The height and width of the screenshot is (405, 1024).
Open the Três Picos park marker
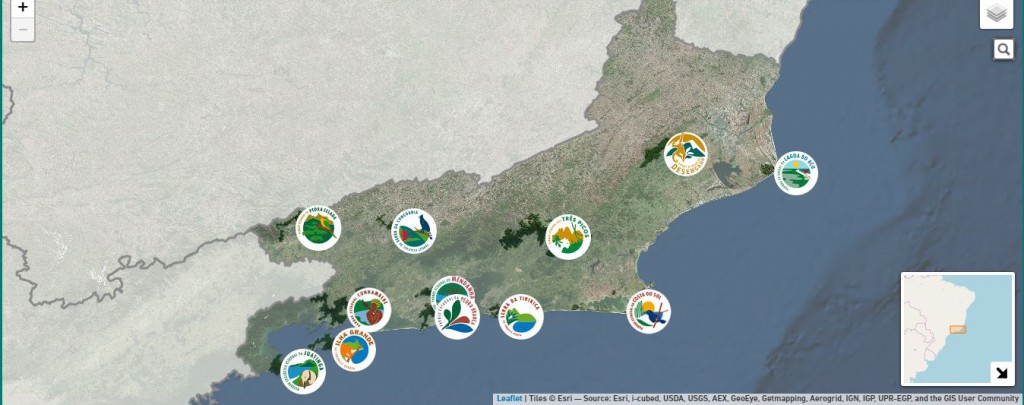point(568,236)
